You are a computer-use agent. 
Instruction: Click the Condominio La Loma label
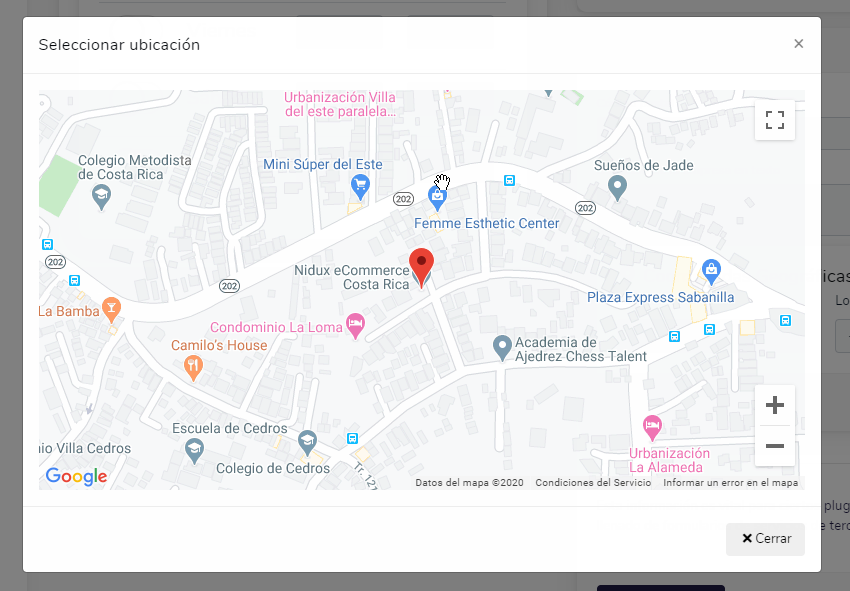tap(276, 327)
